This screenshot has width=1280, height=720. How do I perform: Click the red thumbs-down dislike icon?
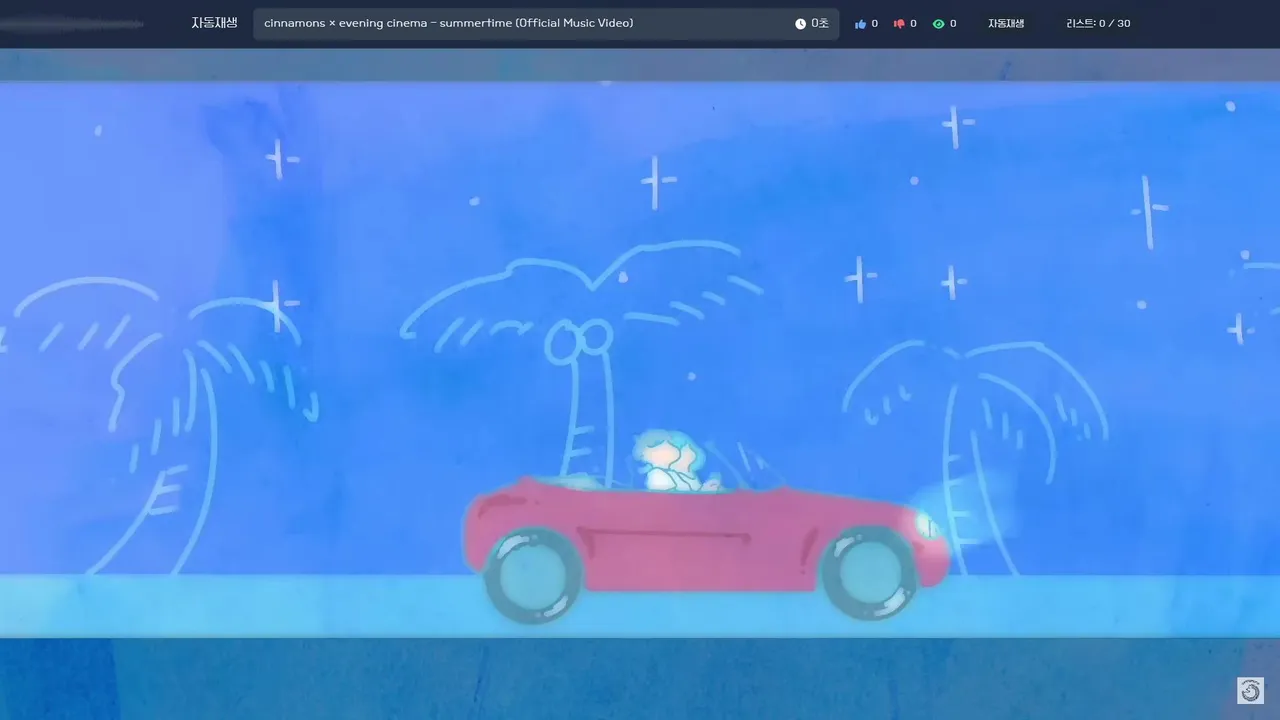pos(899,24)
